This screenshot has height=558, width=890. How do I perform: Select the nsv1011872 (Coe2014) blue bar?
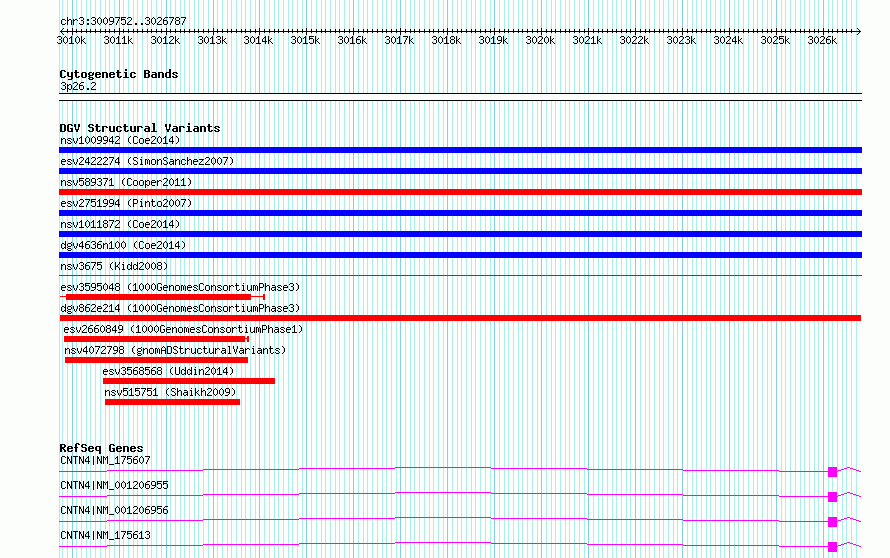click(x=460, y=234)
